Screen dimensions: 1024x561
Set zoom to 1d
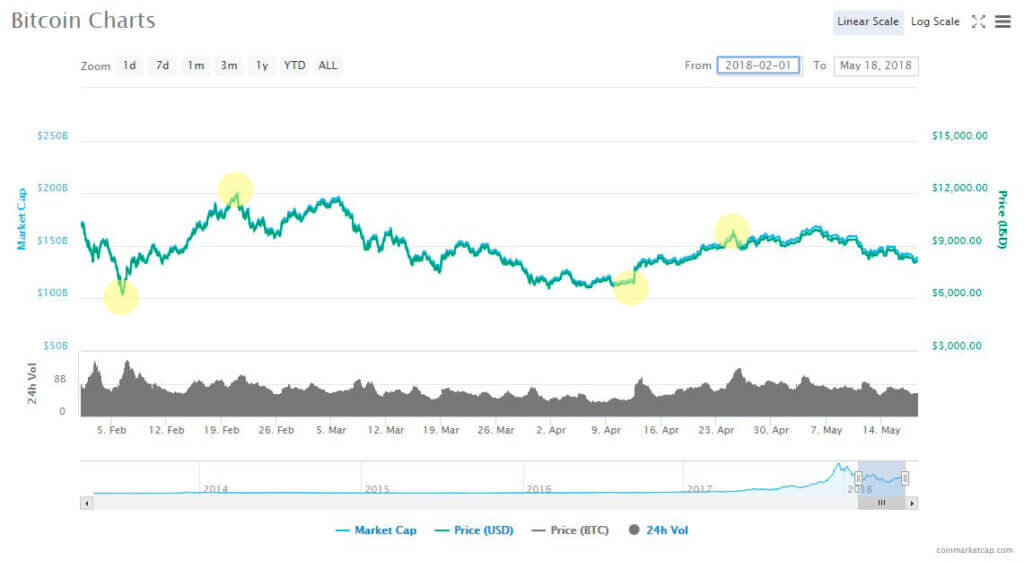click(129, 65)
